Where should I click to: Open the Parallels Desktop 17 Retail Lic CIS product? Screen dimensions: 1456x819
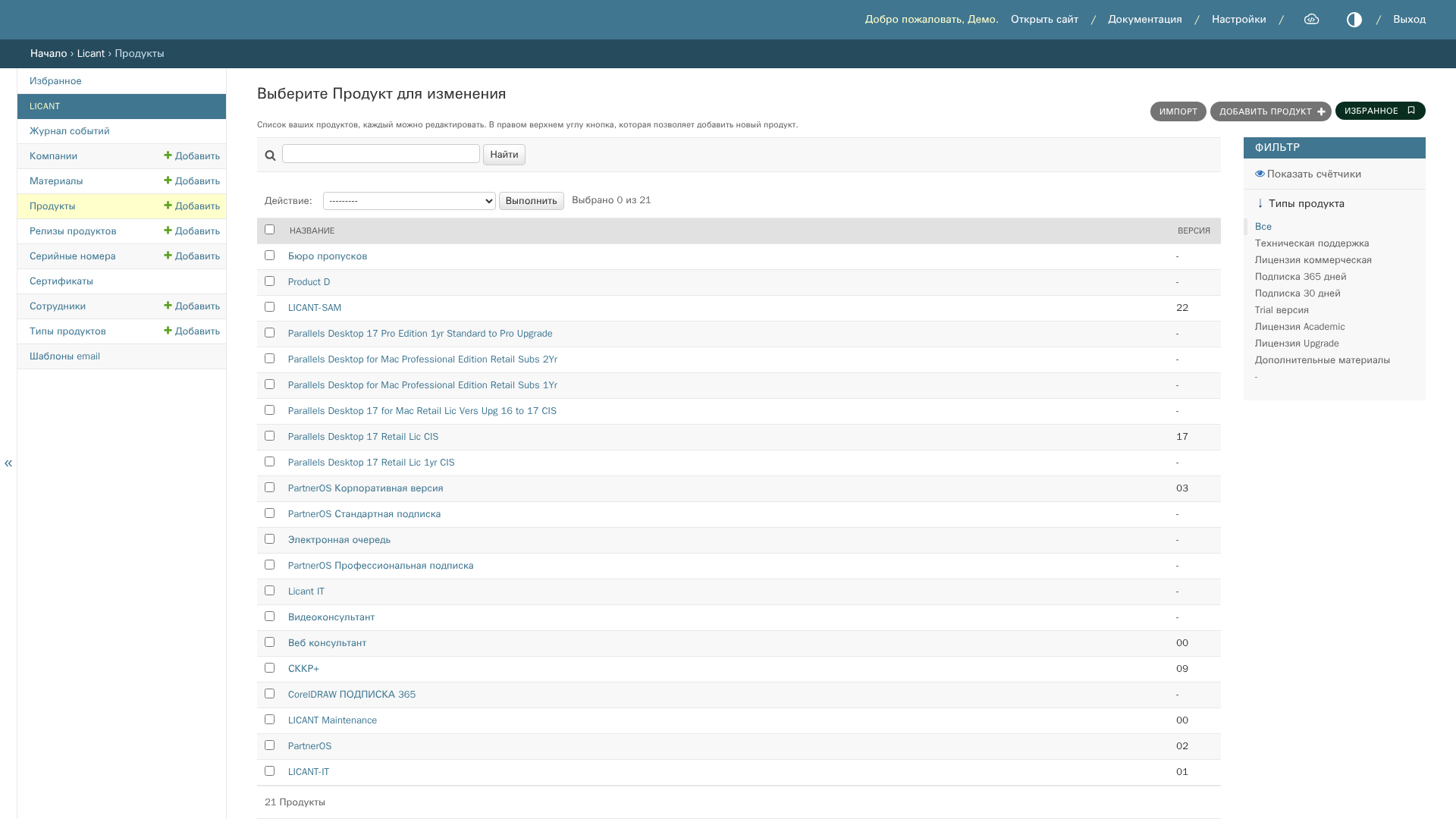tap(362, 437)
